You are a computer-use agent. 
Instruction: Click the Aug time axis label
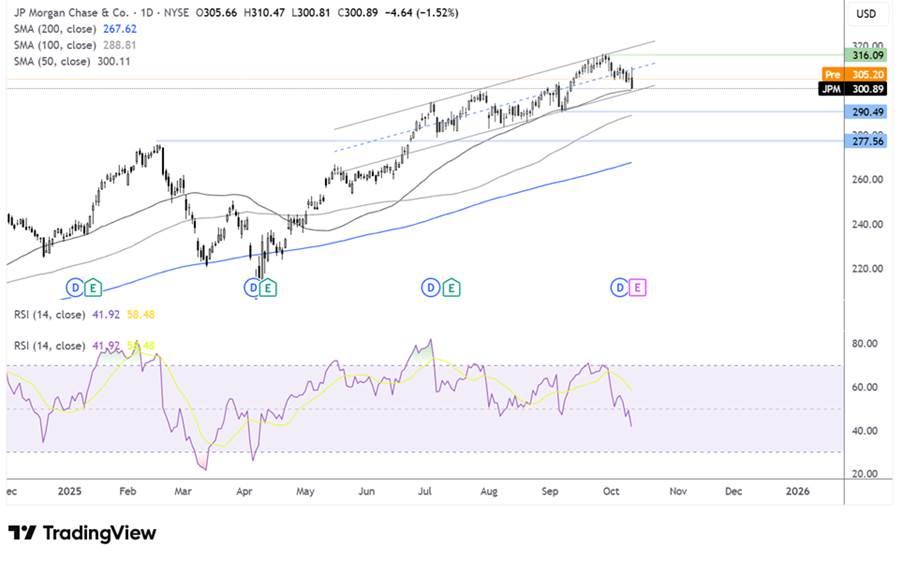coord(488,491)
